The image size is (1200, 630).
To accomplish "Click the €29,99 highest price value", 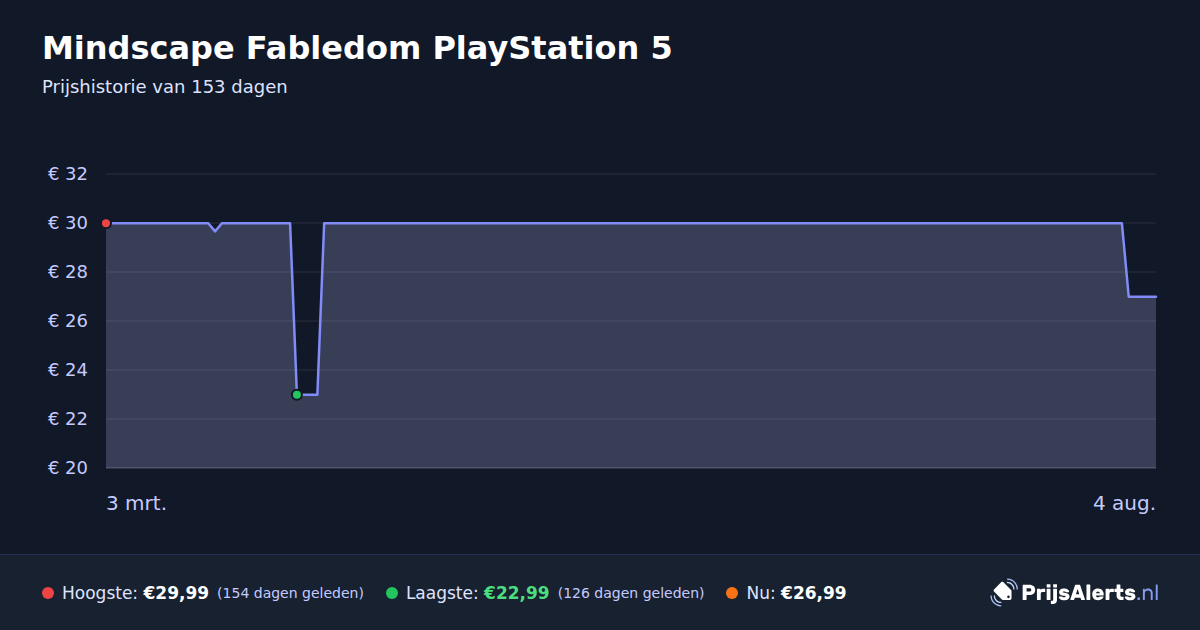I will 176,593.
